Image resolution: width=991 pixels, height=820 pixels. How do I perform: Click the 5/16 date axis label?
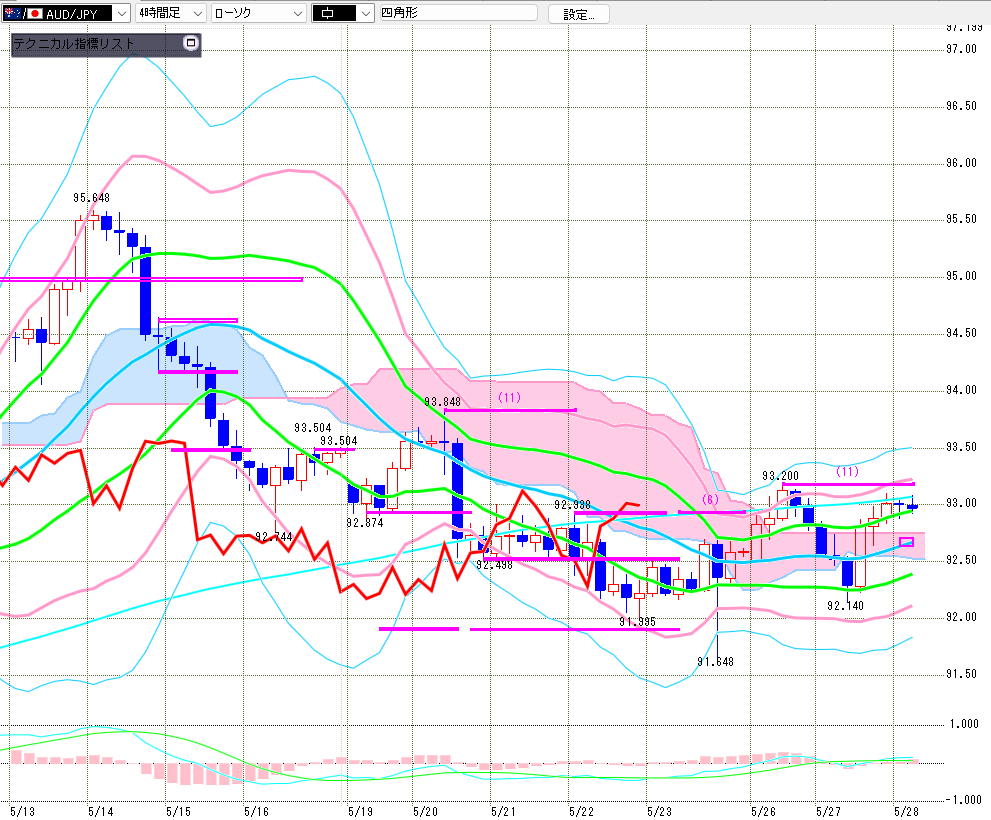(x=256, y=811)
